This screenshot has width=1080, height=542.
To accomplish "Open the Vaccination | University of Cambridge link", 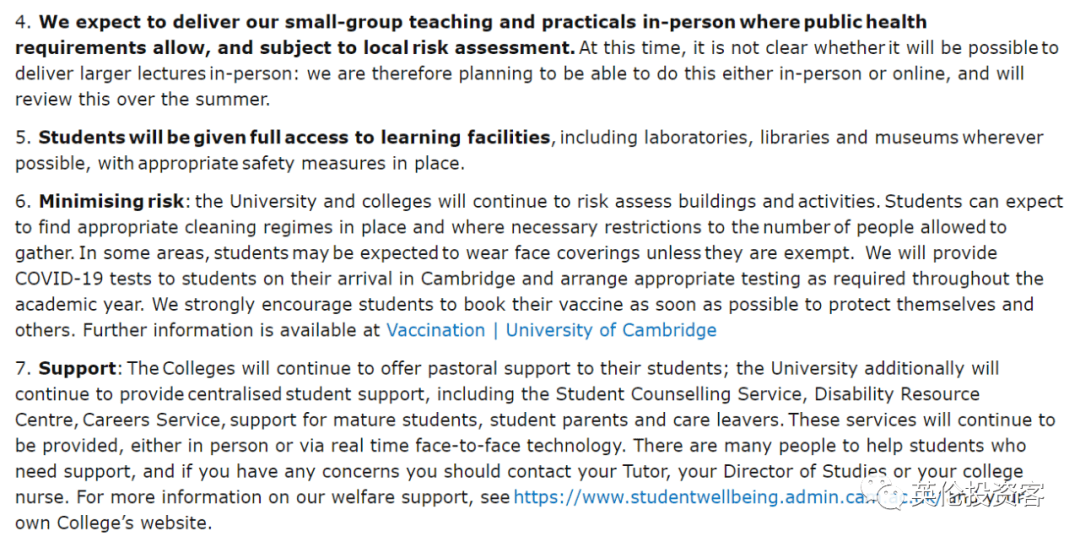I will (x=551, y=331).
